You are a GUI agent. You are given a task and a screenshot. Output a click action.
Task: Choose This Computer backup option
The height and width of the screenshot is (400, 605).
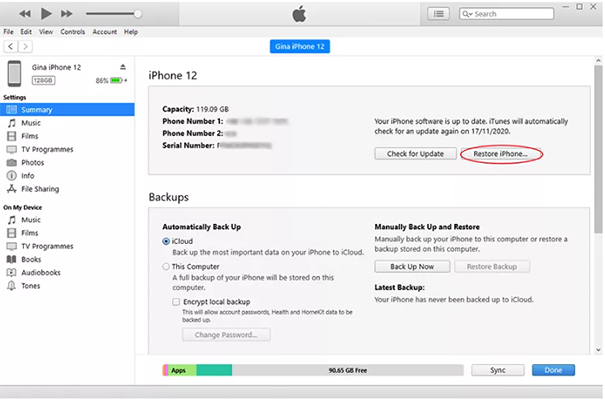[166, 267]
